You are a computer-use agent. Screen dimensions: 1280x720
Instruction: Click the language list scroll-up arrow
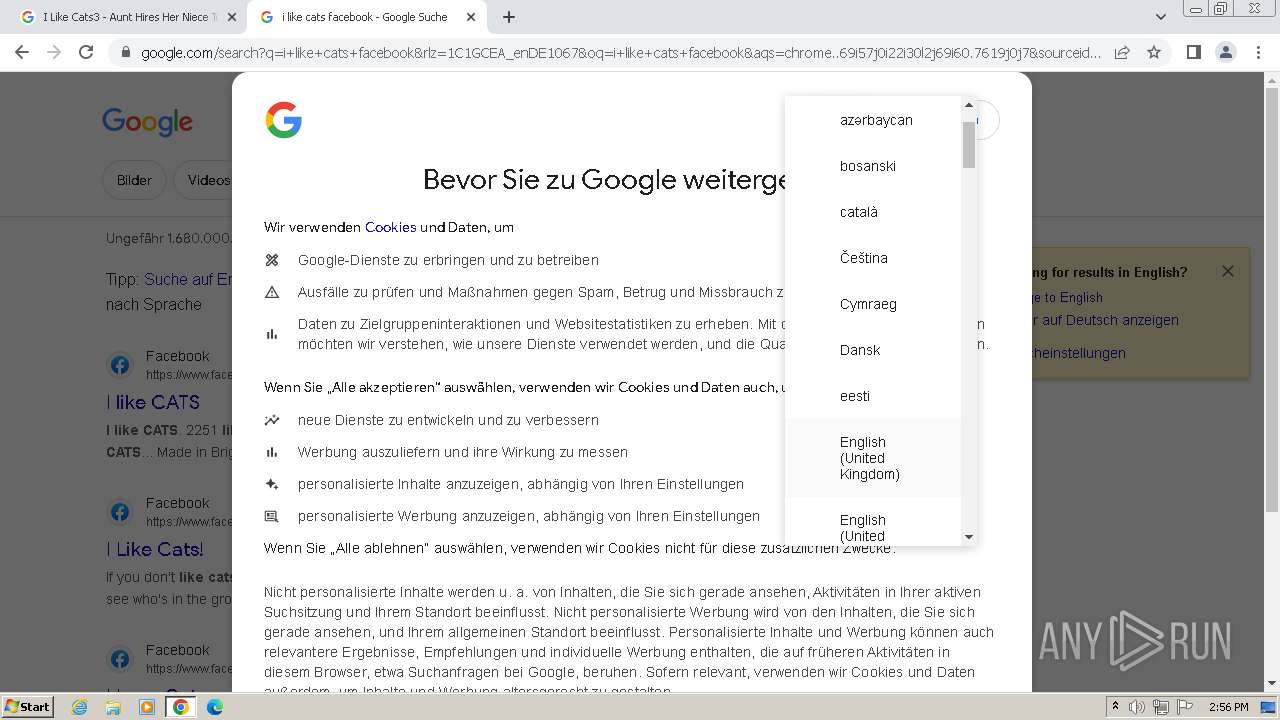click(x=968, y=104)
